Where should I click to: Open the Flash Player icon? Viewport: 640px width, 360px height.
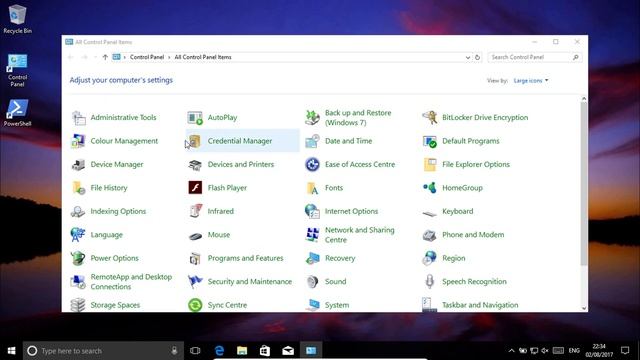[x=195, y=188]
